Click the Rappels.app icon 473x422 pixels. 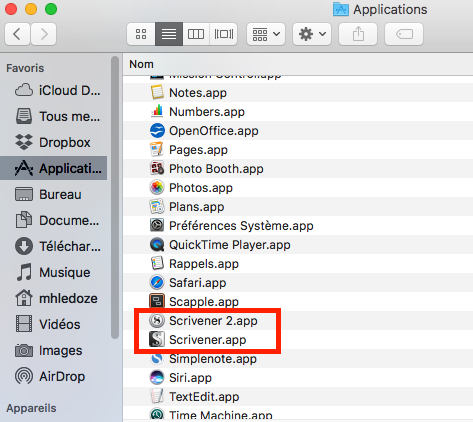(157, 263)
